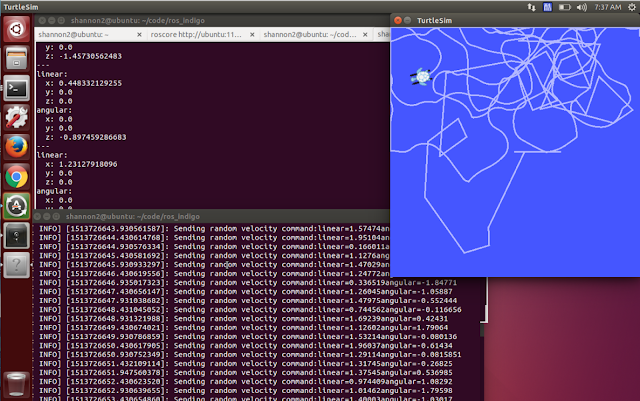Open the network indicator in top panel
Screen dimensions: 640x401
click(531, 7)
